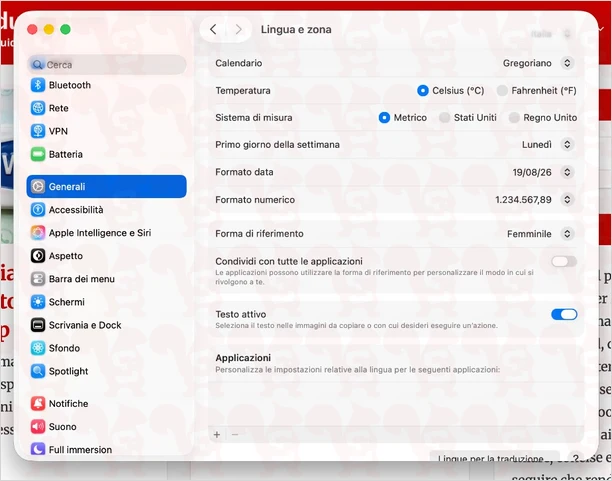
Task: Switch to Scrivania e Dock section
Action: (x=107, y=325)
